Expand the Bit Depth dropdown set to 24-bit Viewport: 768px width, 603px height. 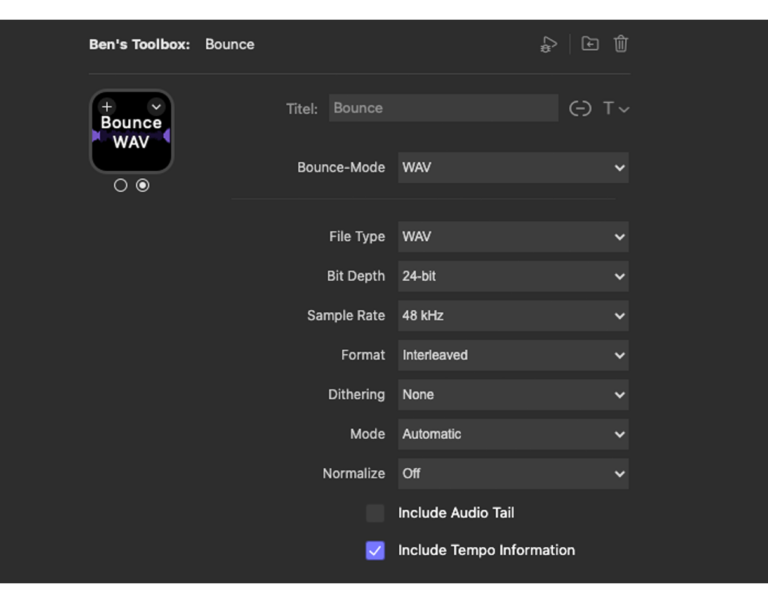(512, 276)
